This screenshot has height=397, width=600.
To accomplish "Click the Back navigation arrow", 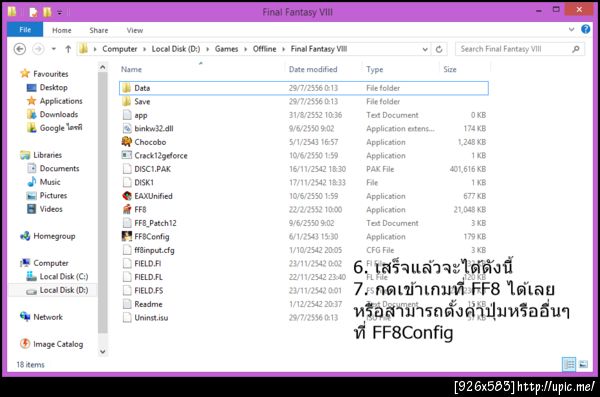I will 20,49.
